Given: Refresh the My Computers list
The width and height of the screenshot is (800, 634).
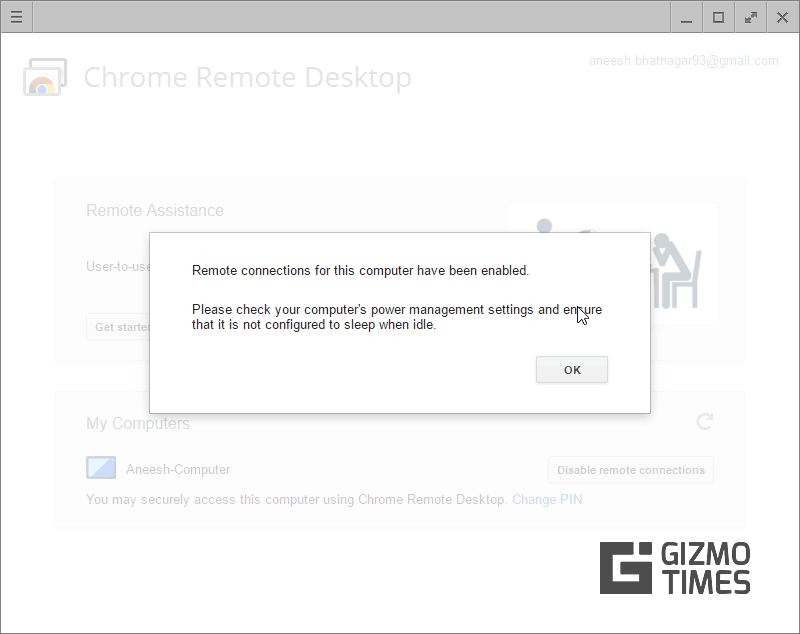Looking at the screenshot, I should (x=704, y=422).
